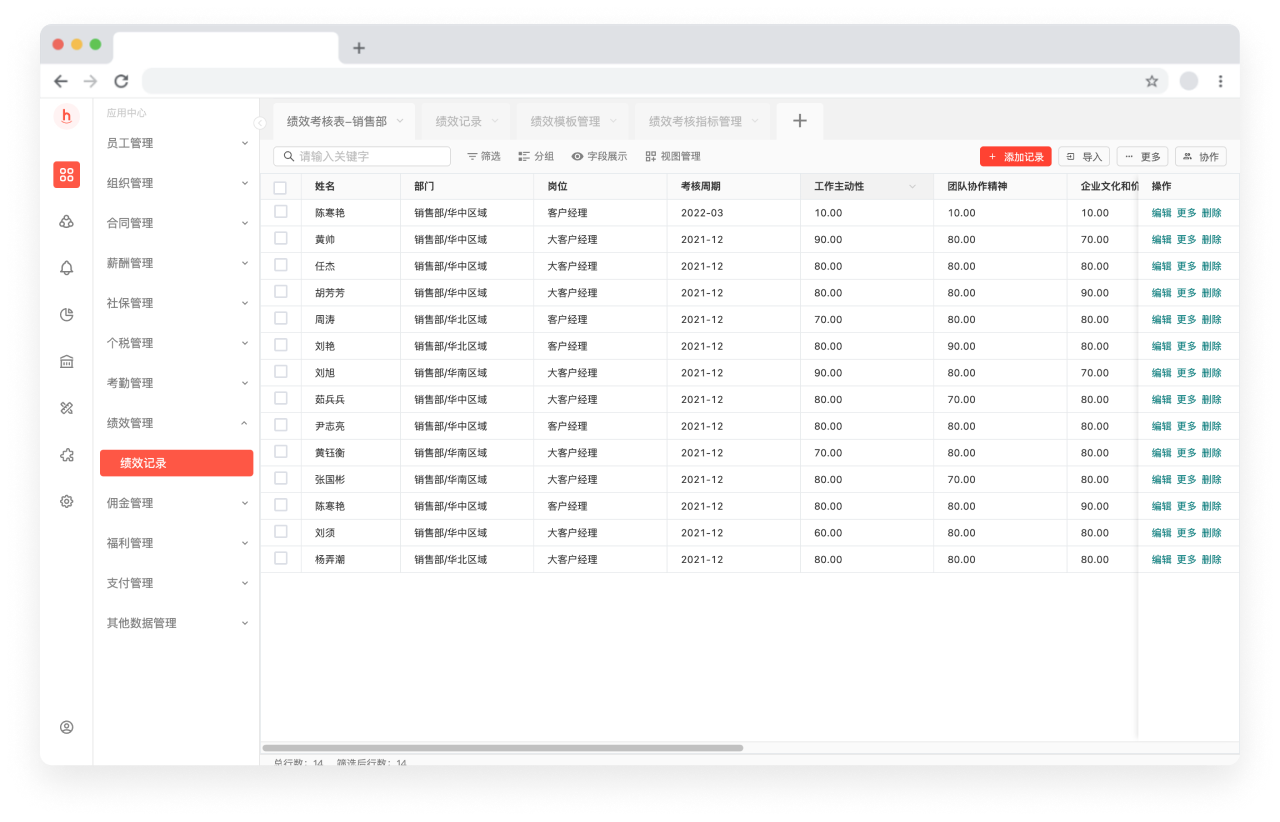Select the checkbox for 杨弄潮 row

[280, 559]
